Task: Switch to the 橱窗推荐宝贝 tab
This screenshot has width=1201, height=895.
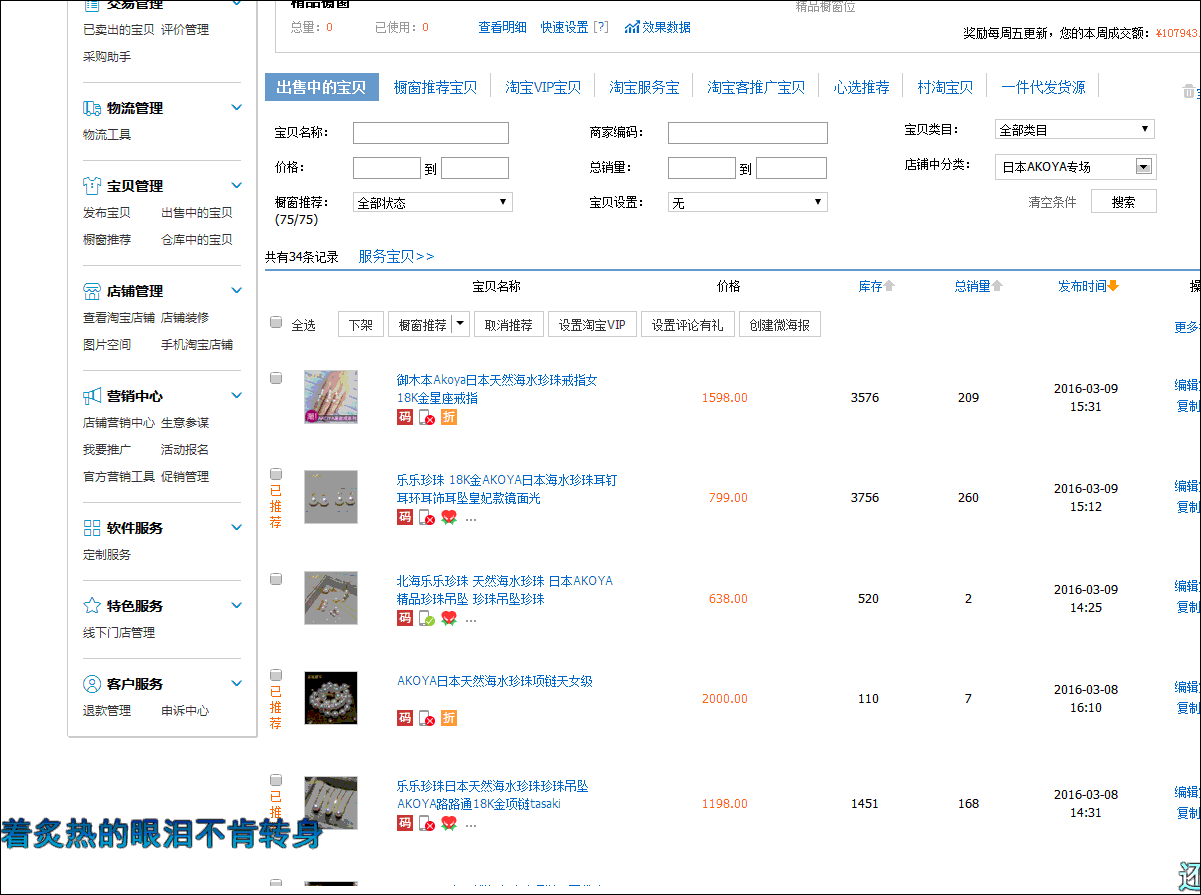Action: 432,87
